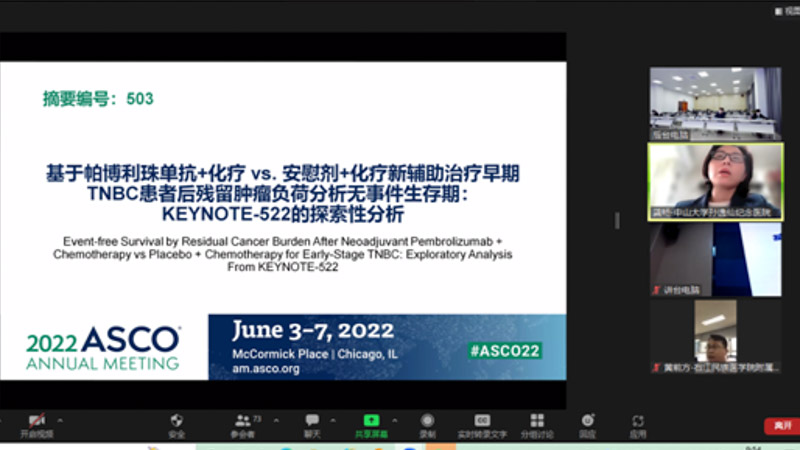800x450 pixels.
Task: Open the 安全 security shield menu
Action: tap(177, 426)
